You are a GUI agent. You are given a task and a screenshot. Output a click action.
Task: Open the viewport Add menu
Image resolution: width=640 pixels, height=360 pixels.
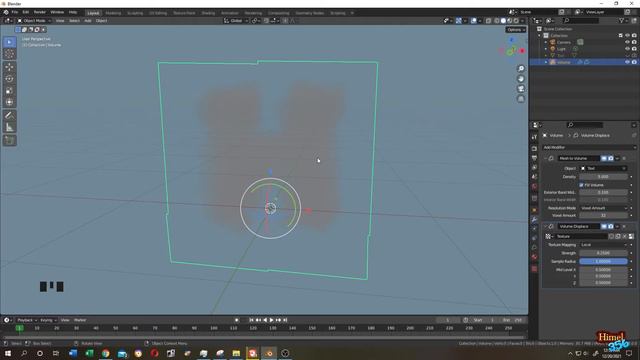[x=88, y=20]
